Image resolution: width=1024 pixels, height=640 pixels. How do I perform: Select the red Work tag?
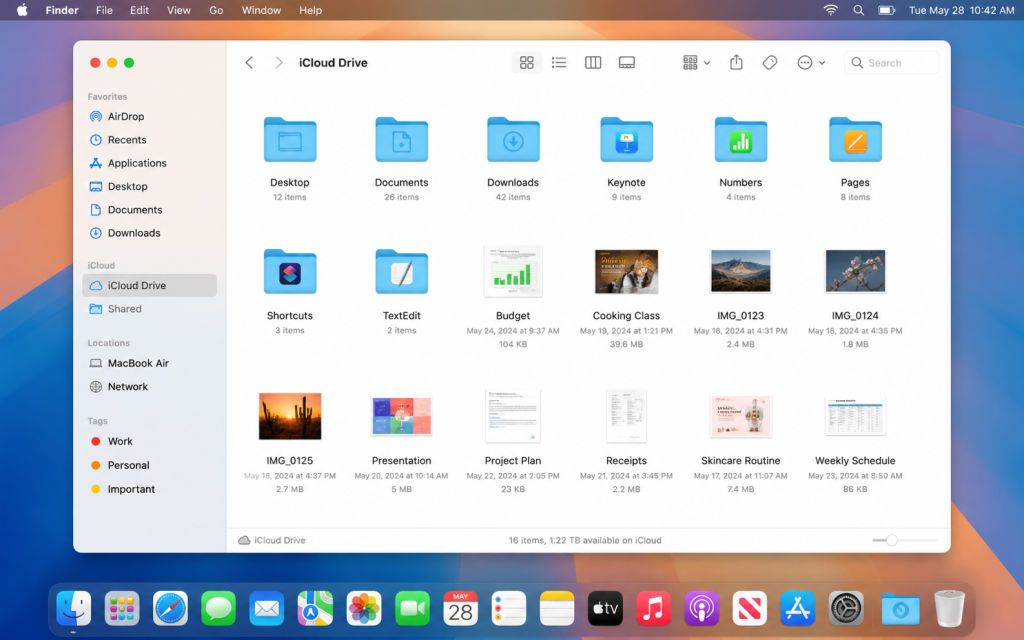(x=150, y=441)
